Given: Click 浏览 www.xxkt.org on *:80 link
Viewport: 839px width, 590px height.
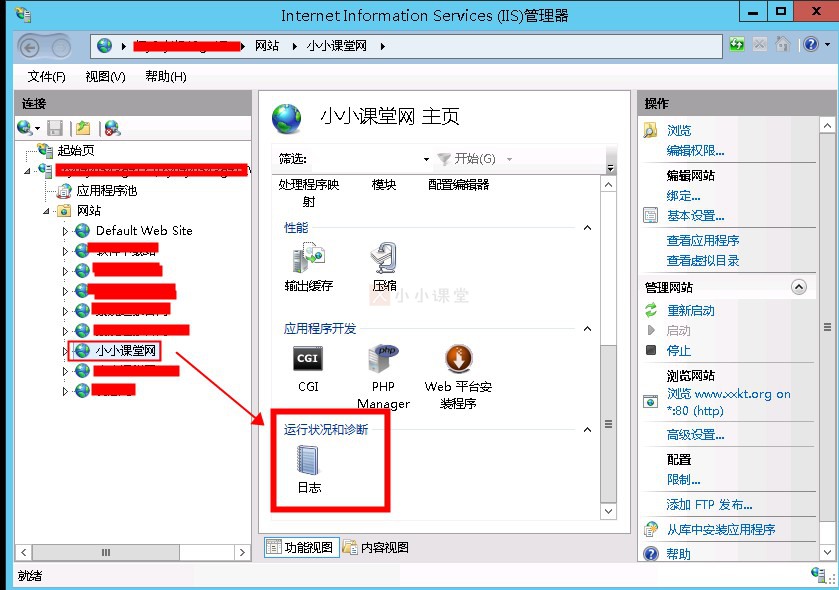Looking at the screenshot, I should coord(728,402).
